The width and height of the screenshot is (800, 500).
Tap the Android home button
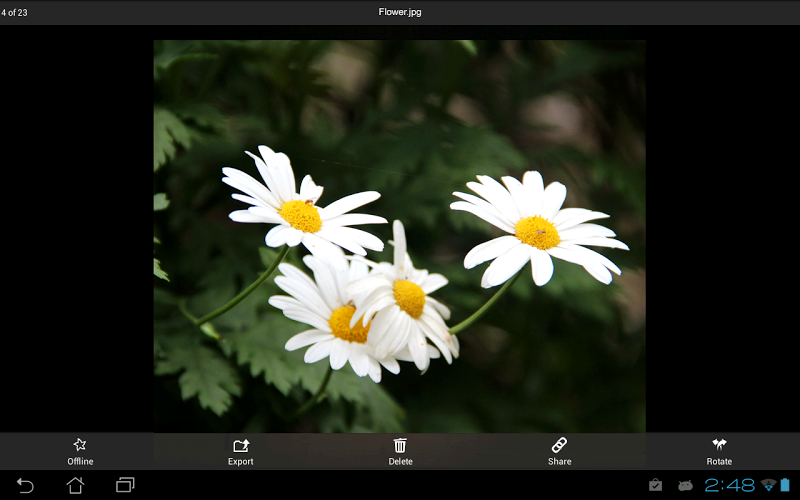coord(76,485)
